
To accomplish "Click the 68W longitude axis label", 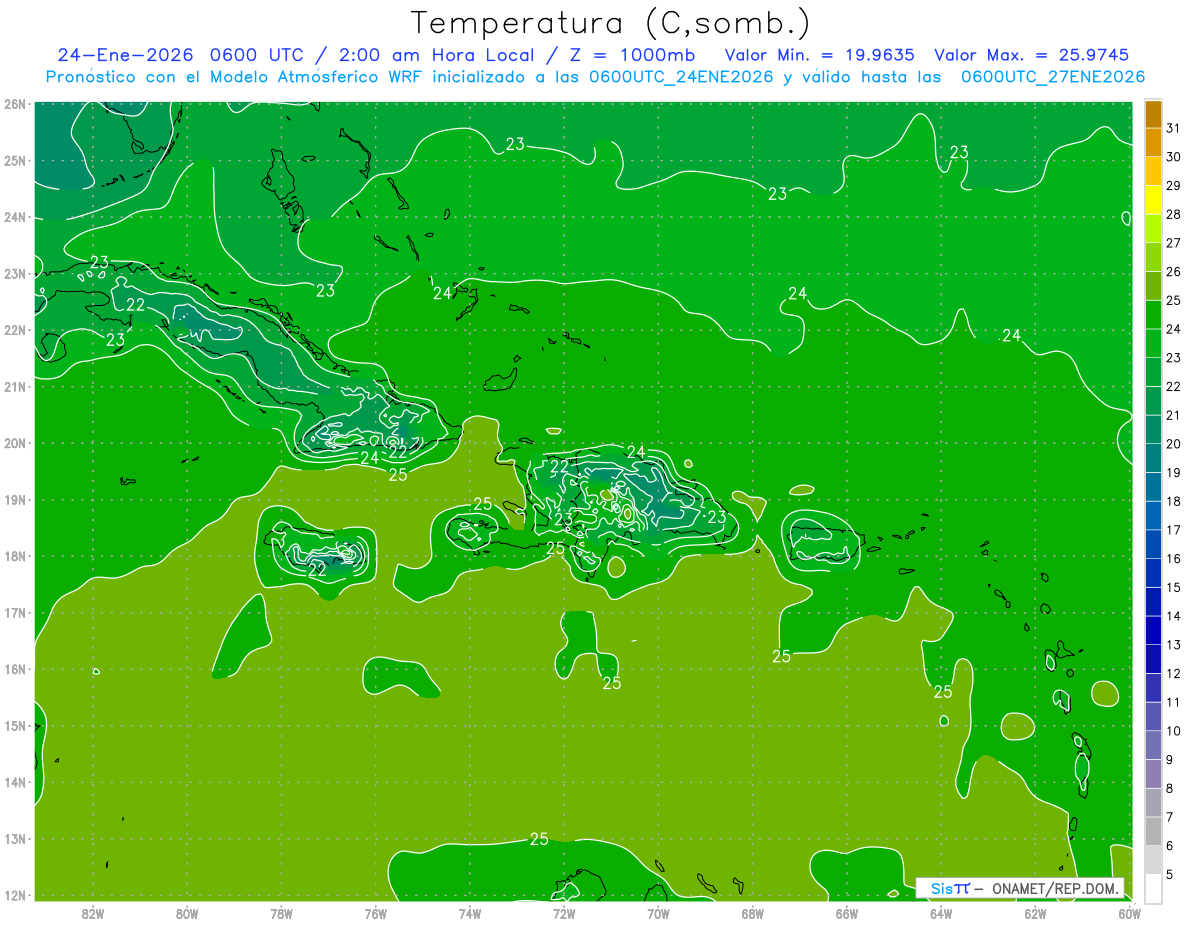I will point(753,912).
